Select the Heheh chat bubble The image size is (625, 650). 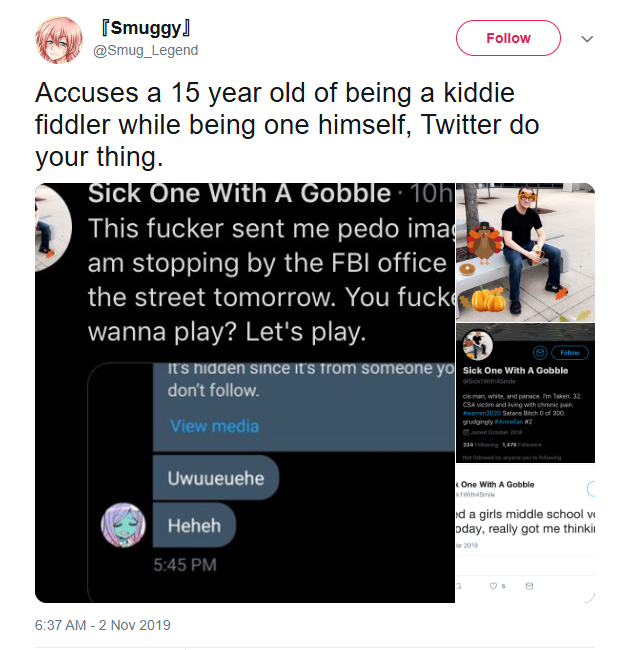194,524
